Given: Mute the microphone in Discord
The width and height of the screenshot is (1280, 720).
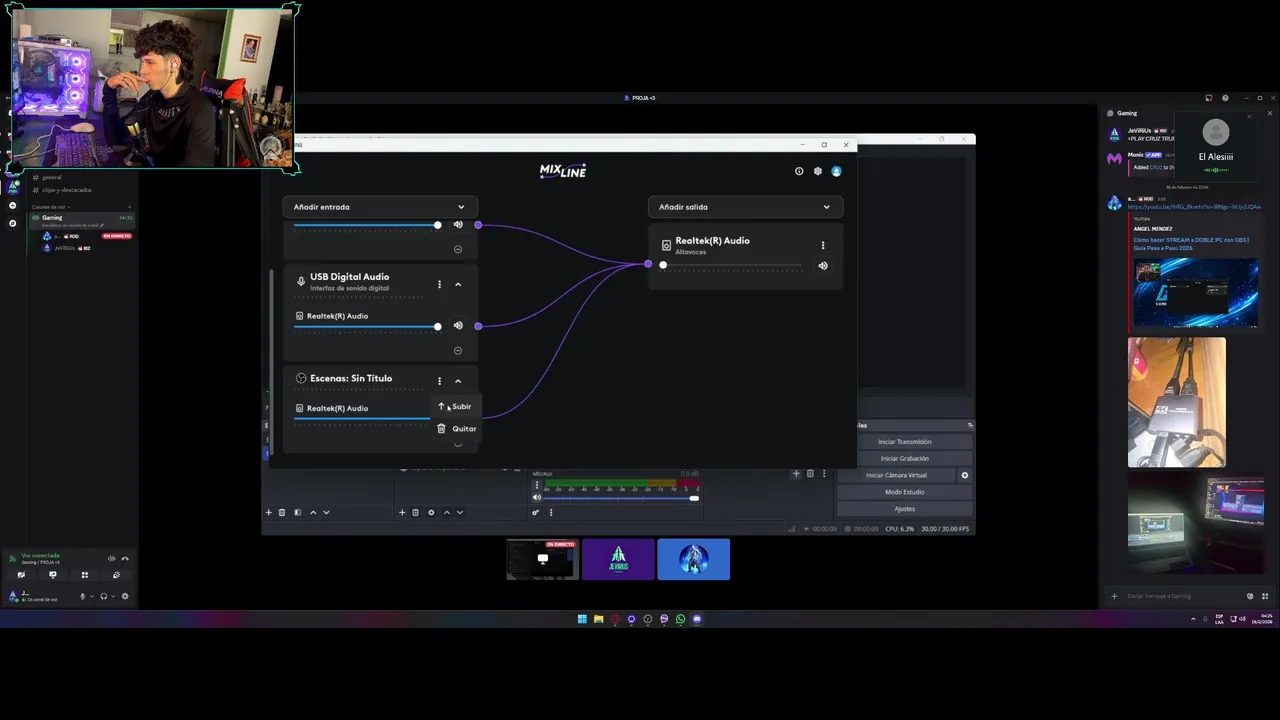Looking at the screenshot, I should coord(83,597).
